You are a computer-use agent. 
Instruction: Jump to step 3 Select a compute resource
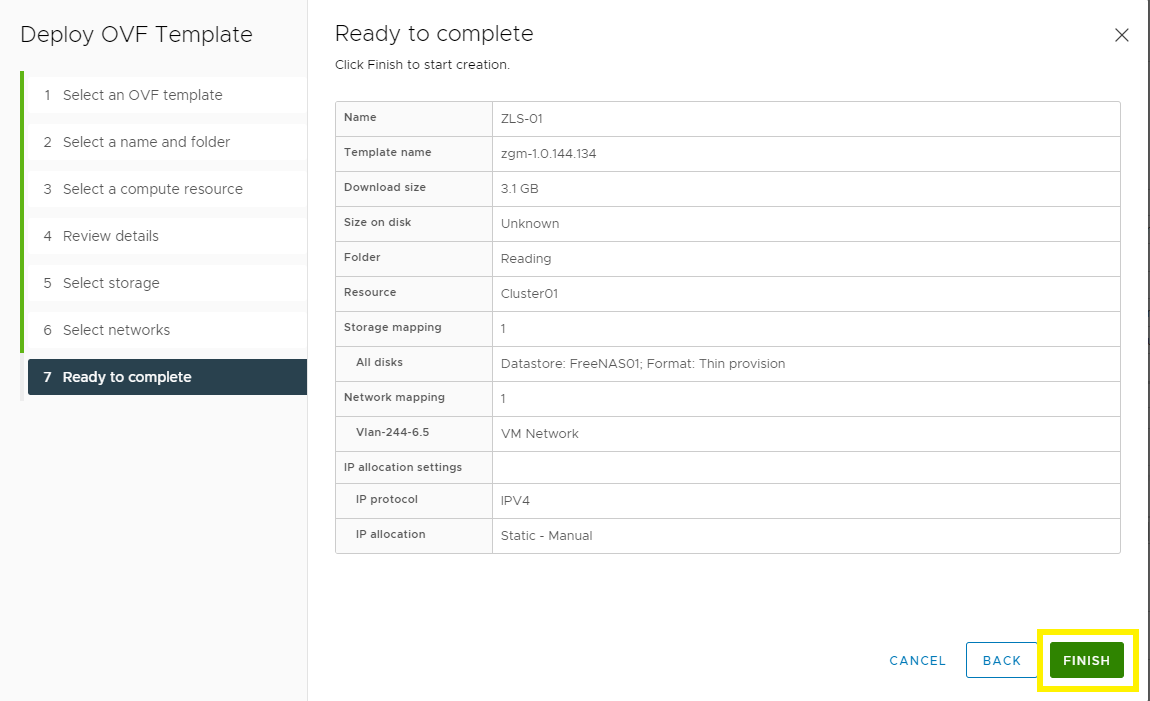(152, 189)
